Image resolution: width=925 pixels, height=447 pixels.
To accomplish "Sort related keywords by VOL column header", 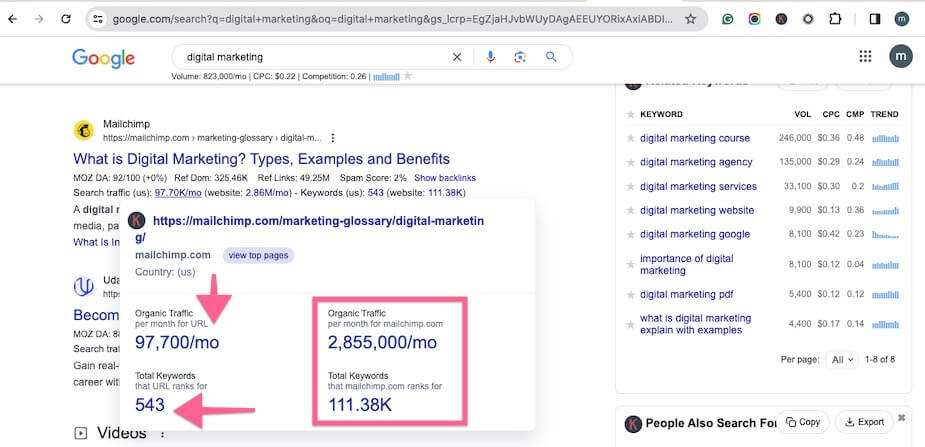I will pyautogui.click(x=803, y=114).
